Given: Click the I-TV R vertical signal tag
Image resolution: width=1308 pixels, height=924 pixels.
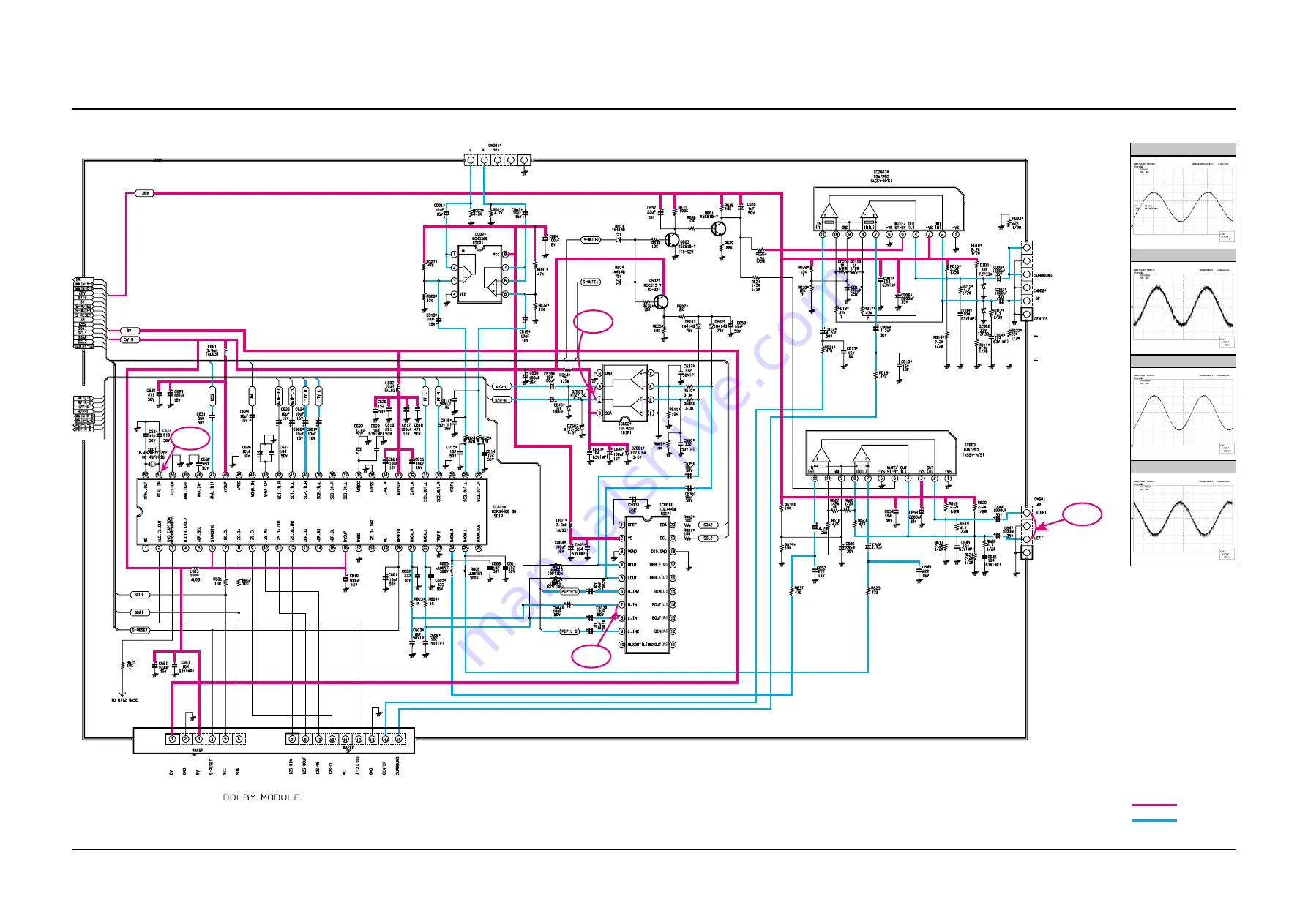Looking at the screenshot, I should 305,396.
